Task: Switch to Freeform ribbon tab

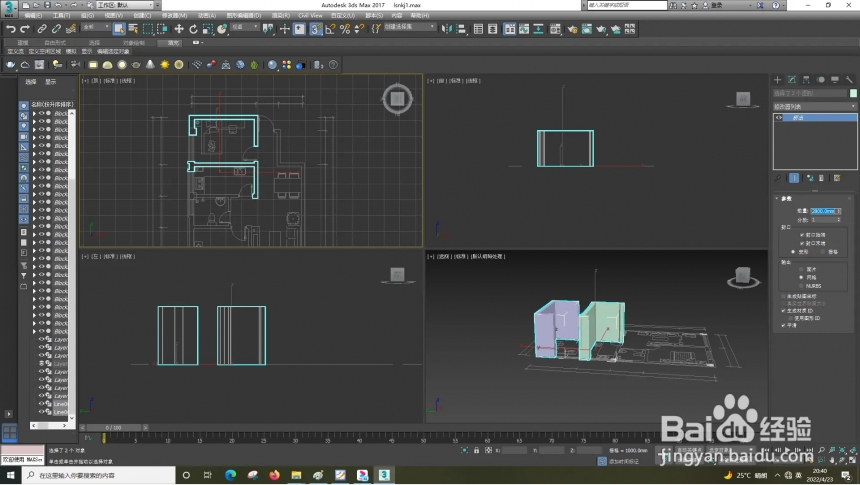Action: 55,43
